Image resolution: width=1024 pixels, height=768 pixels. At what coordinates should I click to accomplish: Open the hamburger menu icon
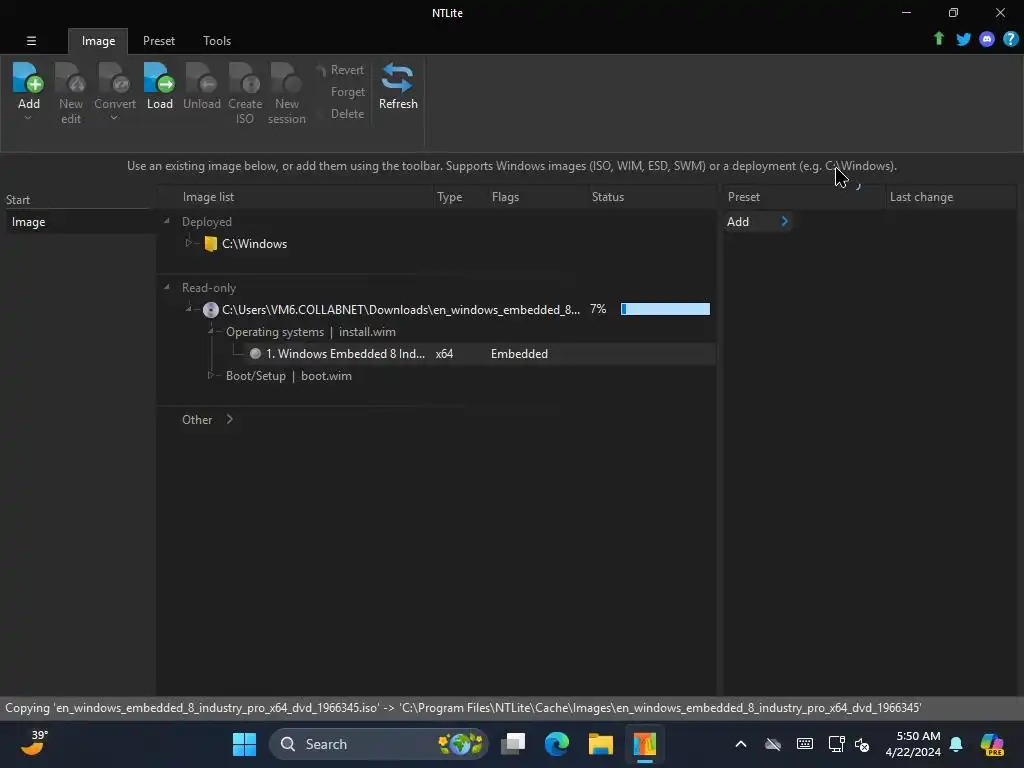(31, 40)
